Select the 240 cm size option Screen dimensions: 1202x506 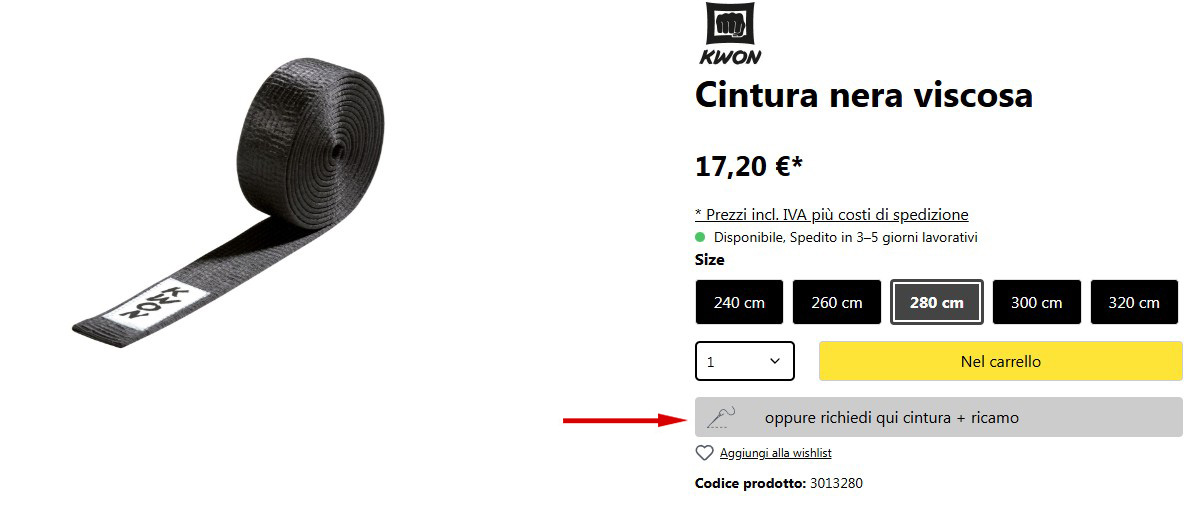(739, 302)
